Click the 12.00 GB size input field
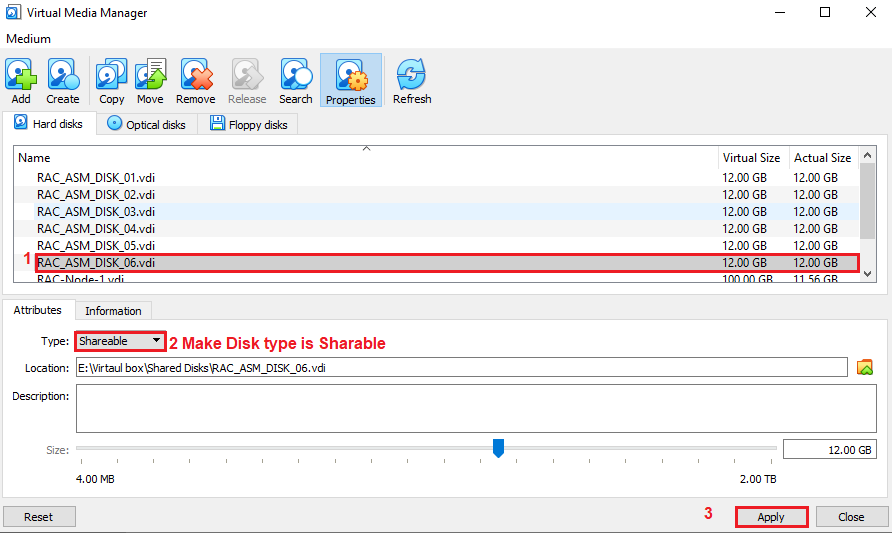Image resolution: width=892 pixels, height=533 pixels. coord(829,449)
